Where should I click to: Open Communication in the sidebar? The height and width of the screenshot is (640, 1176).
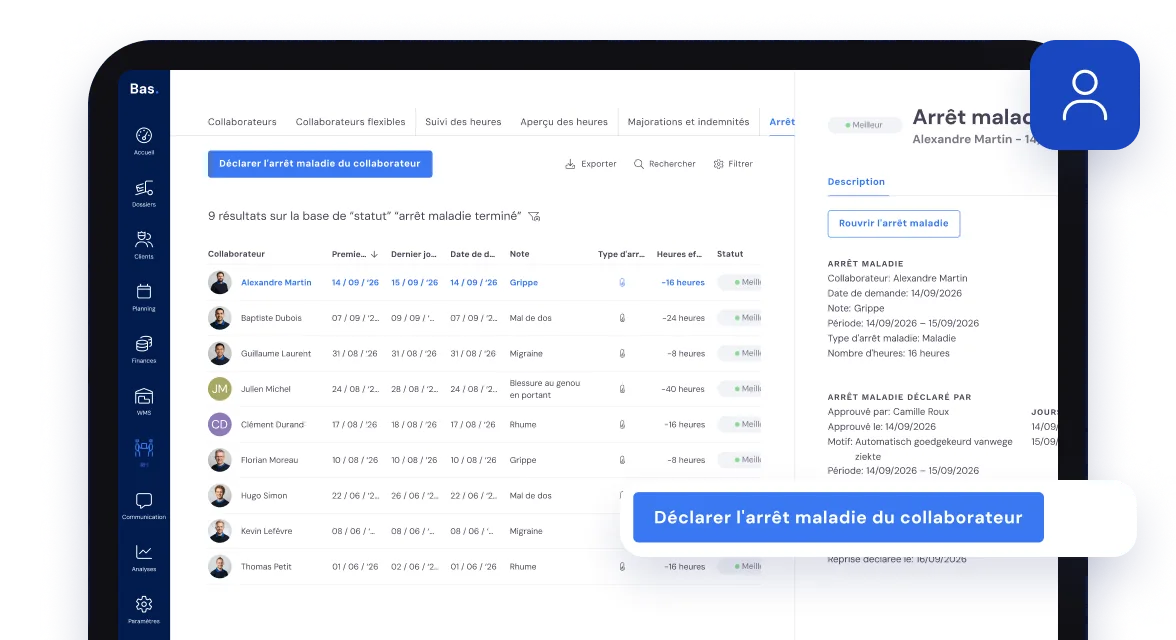coord(144,506)
